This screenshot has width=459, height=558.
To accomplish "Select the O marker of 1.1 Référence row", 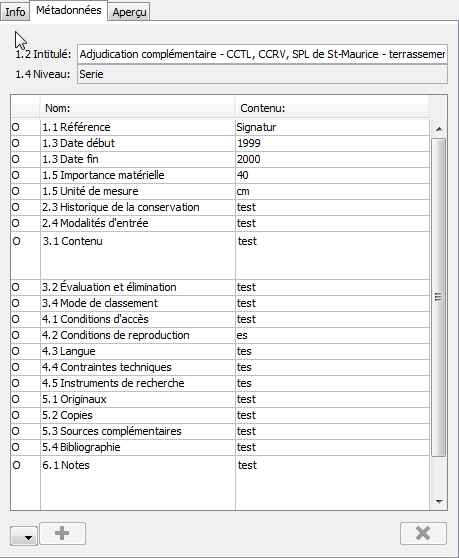I will (x=16, y=127).
